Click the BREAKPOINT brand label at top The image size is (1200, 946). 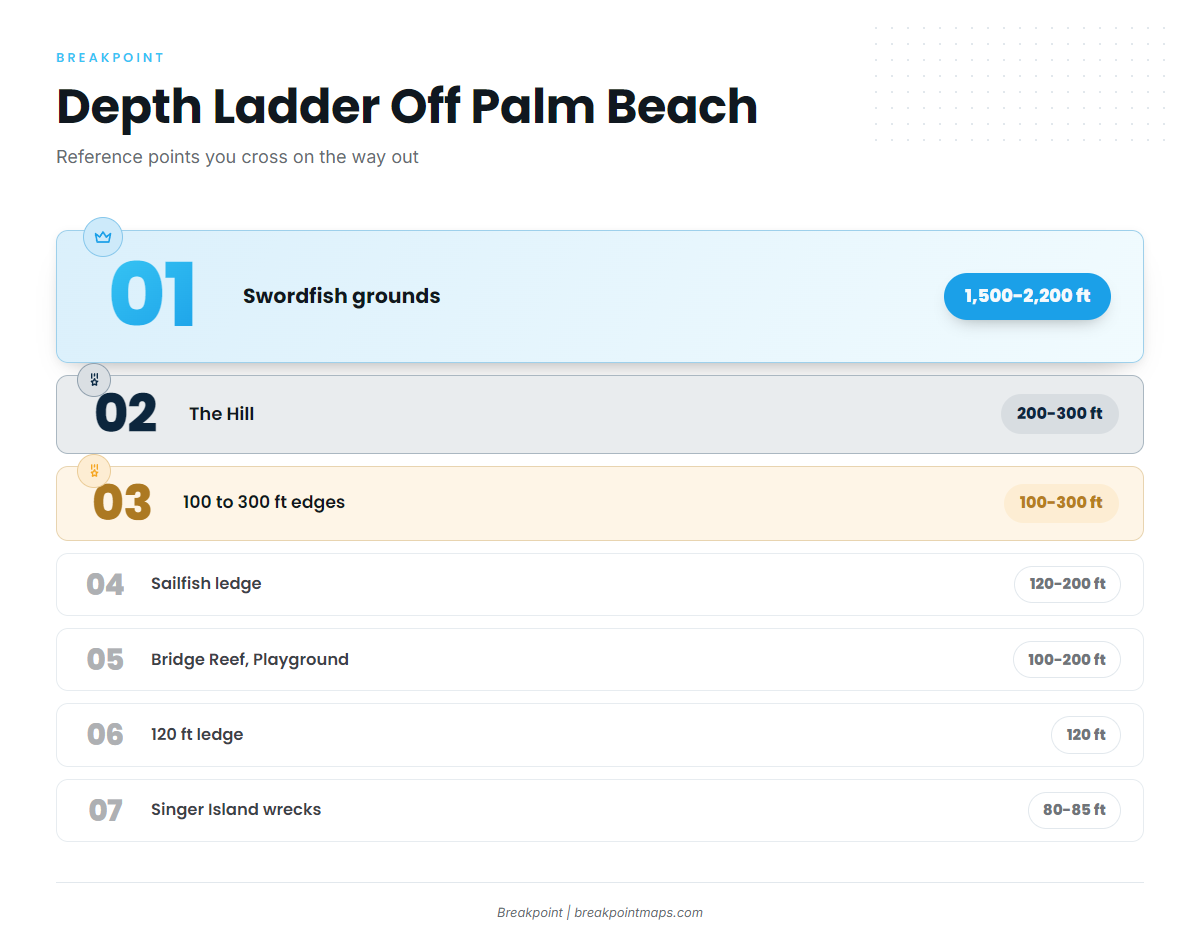pos(110,58)
